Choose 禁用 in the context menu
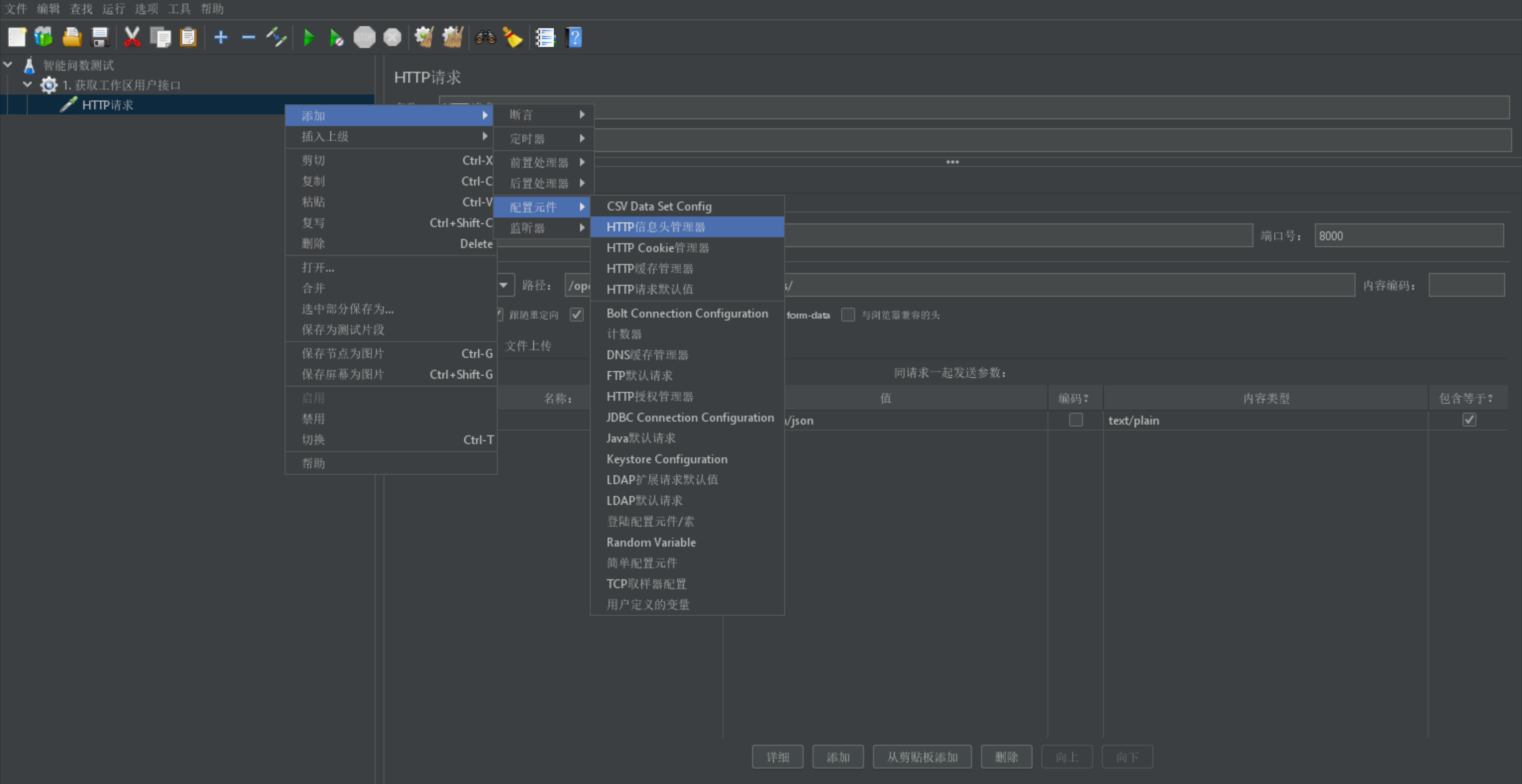This screenshot has height=784, width=1522. (x=390, y=419)
